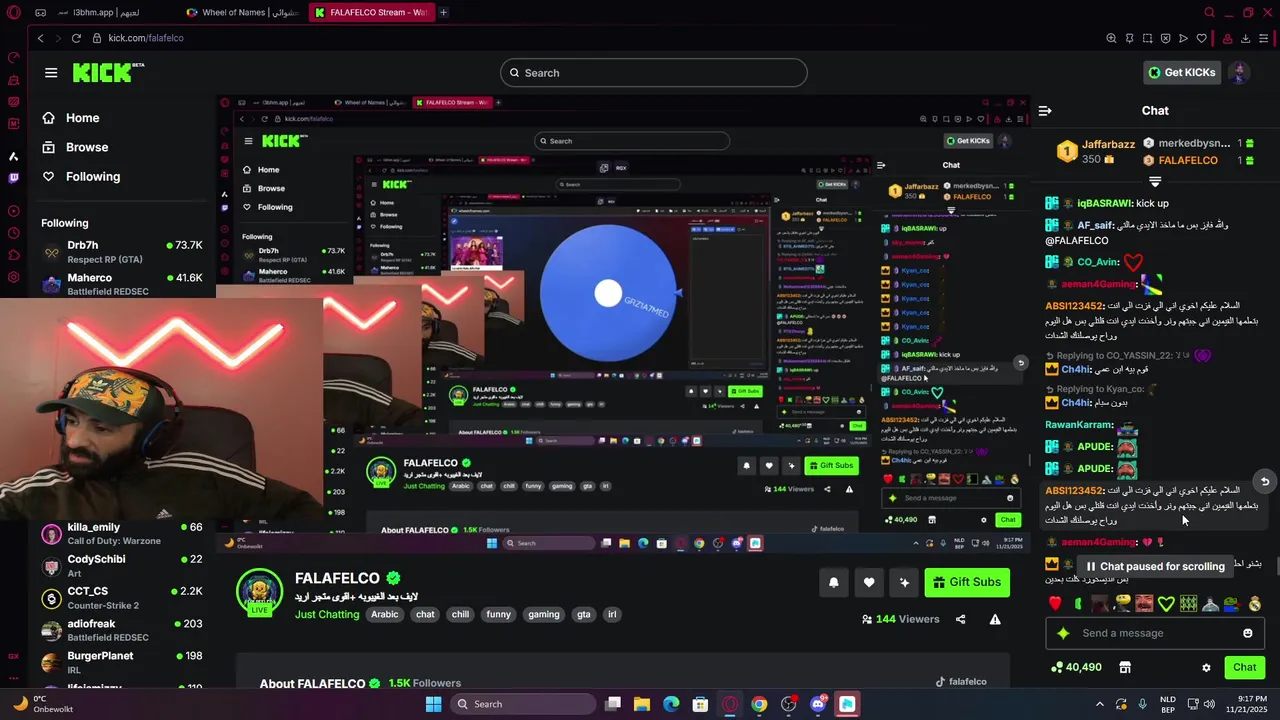Open Browse in Kick sidebar
Image resolution: width=1280 pixels, height=720 pixels.
point(74,147)
